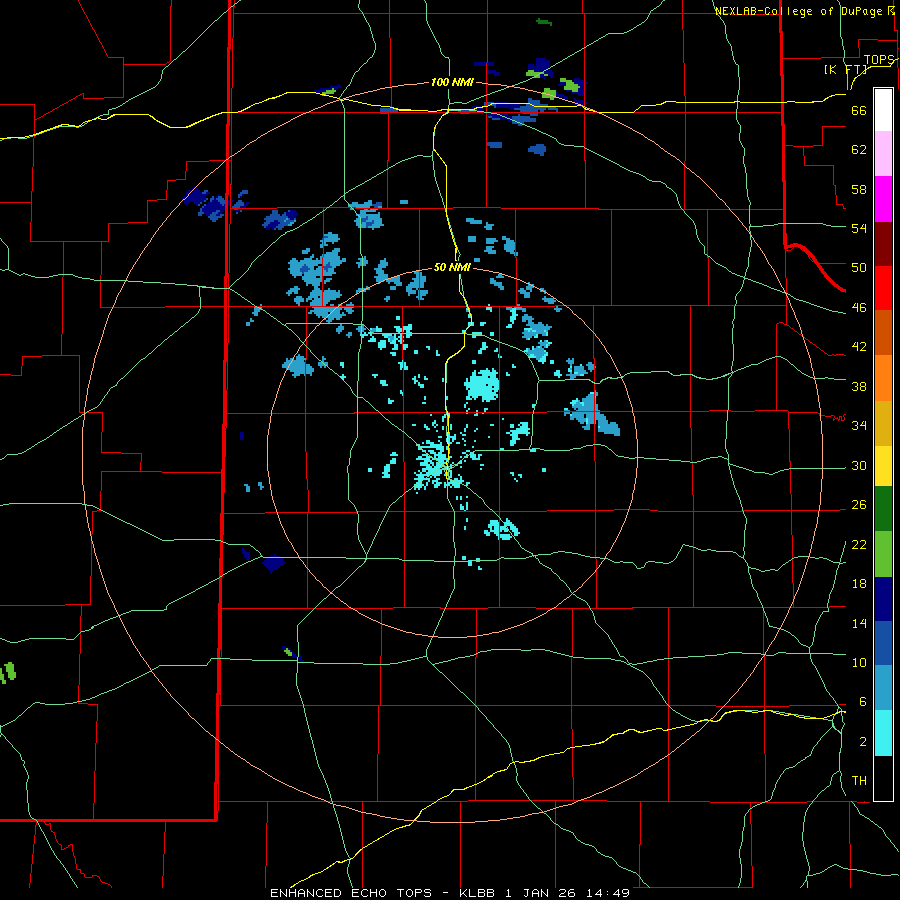The height and width of the screenshot is (900, 900).
Task: Click legend value "54"
Action: [x=859, y=228]
